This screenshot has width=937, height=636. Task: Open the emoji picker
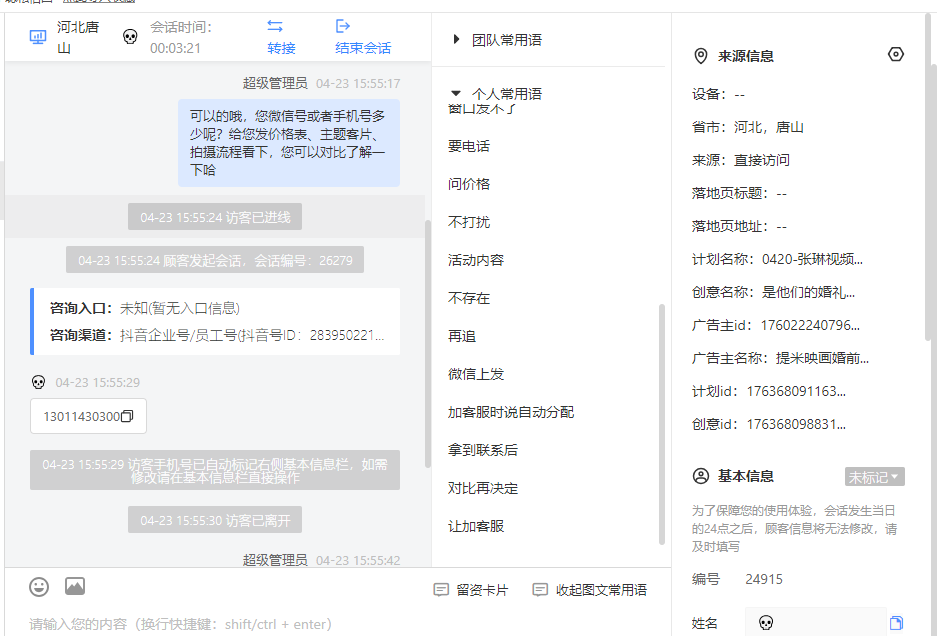tap(39, 586)
